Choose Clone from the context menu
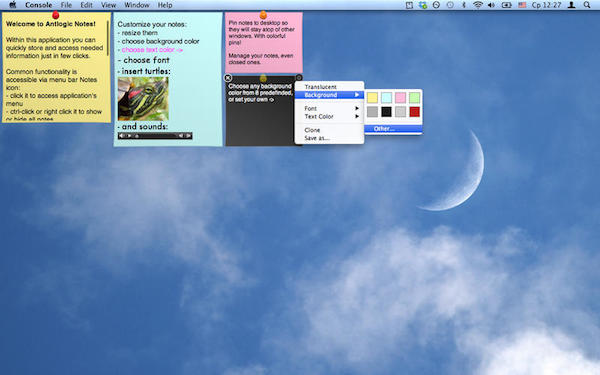 coord(329,130)
